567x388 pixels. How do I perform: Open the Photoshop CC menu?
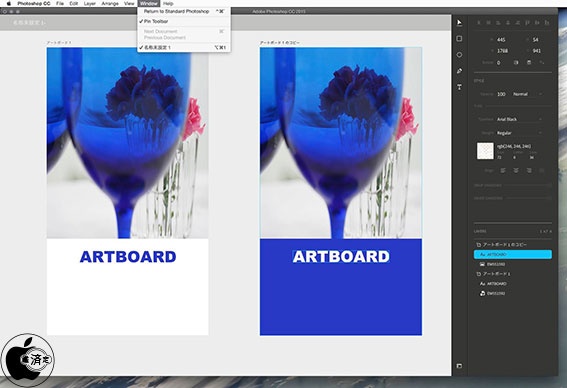[34, 3]
